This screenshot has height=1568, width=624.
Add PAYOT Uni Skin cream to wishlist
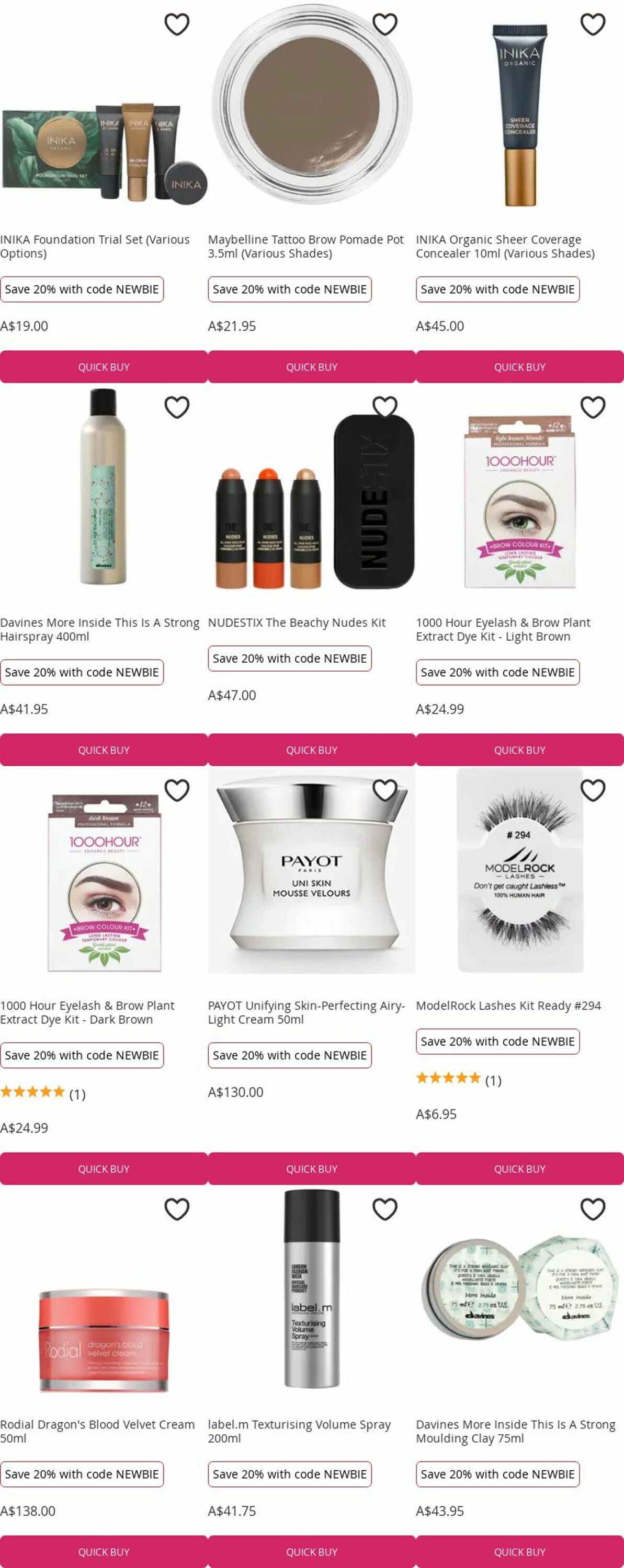click(x=384, y=790)
